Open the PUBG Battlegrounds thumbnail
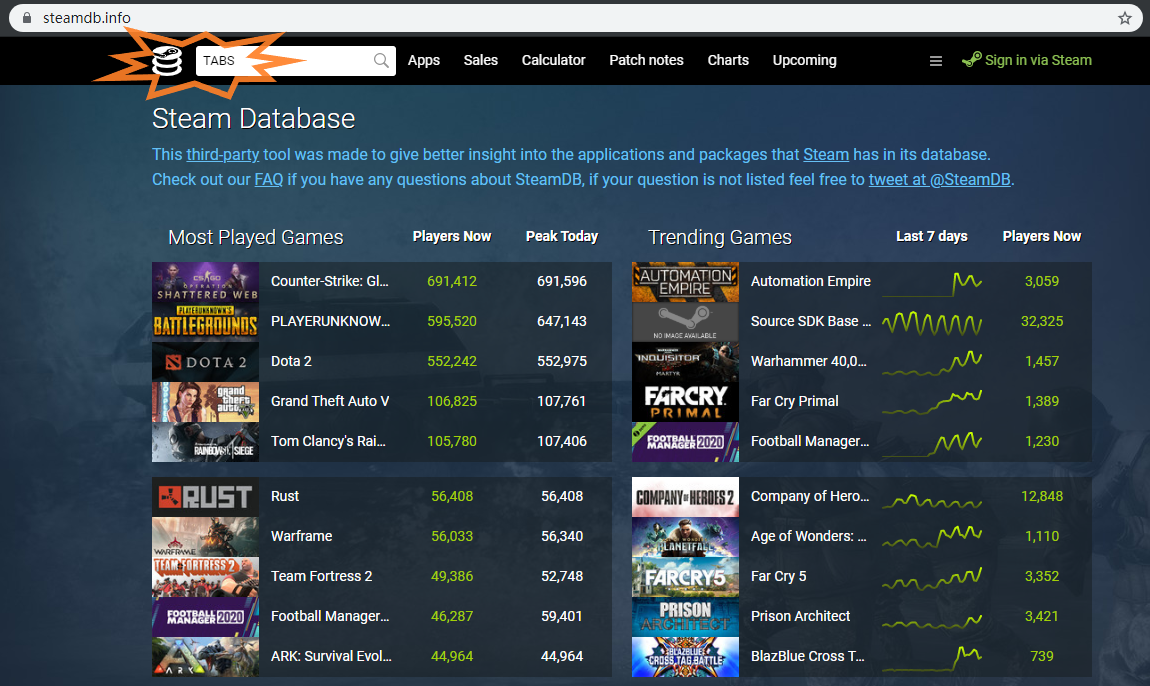 coord(205,322)
